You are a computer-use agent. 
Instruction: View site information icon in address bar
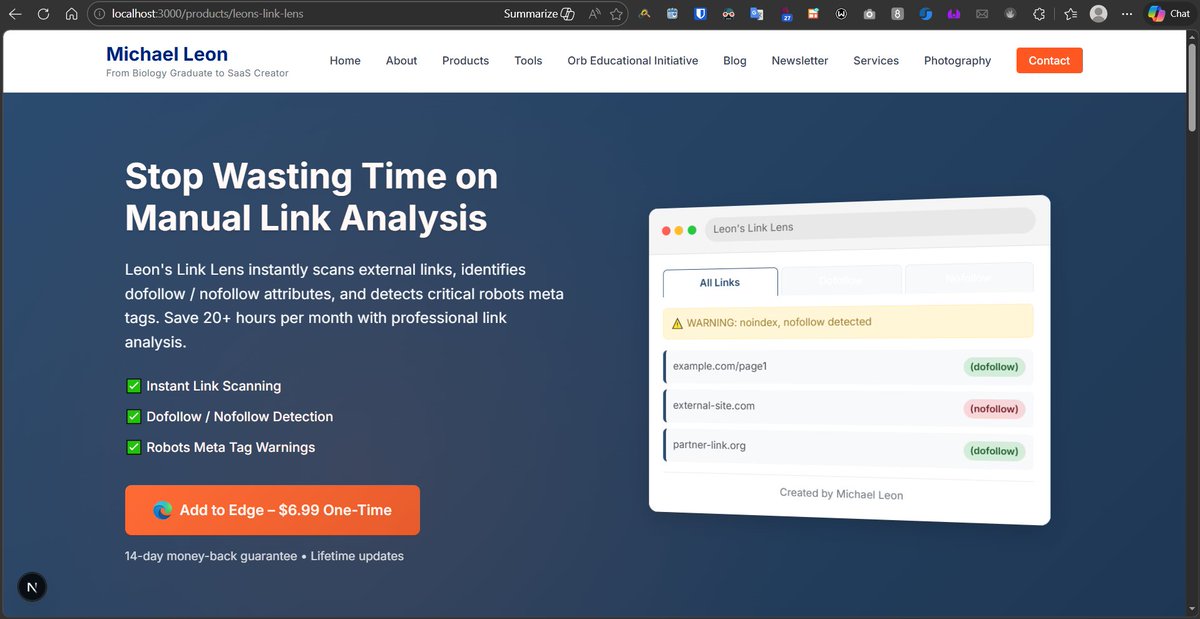[x=99, y=14]
